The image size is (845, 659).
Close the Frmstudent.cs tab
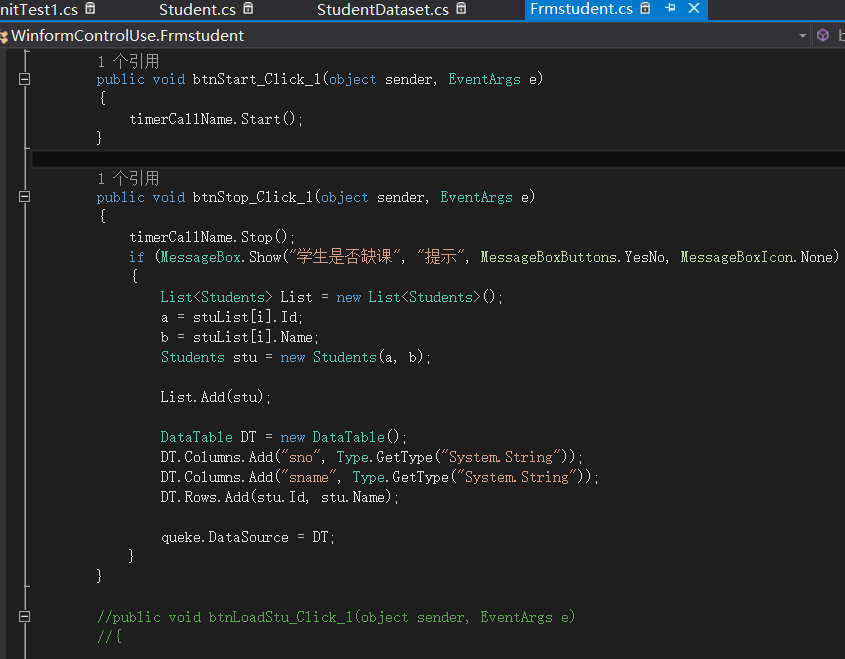(694, 8)
